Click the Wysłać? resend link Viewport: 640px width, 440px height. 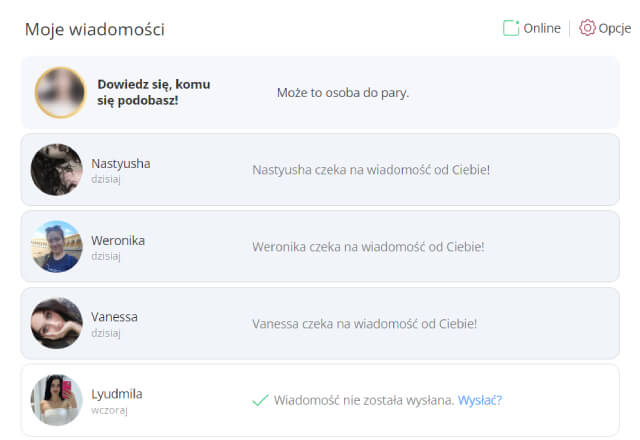click(480, 400)
